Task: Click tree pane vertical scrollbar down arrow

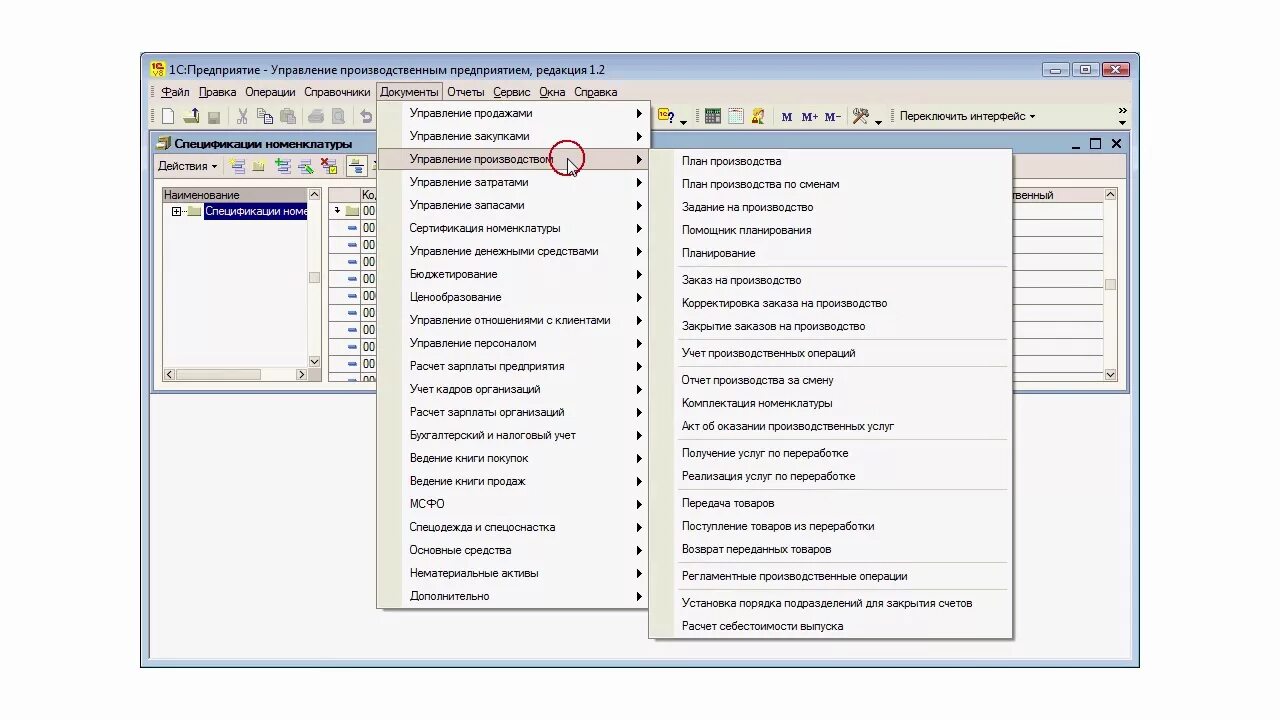Action: [314, 362]
